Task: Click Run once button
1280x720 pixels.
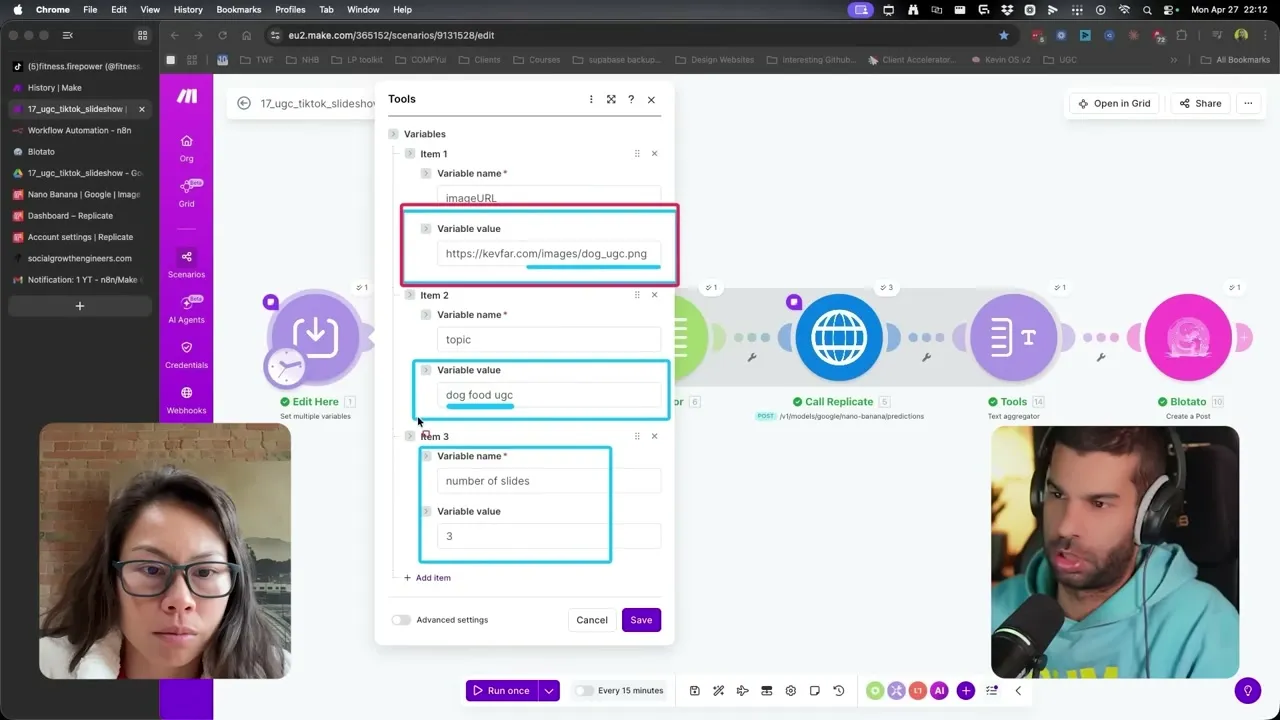Action: (502, 690)
